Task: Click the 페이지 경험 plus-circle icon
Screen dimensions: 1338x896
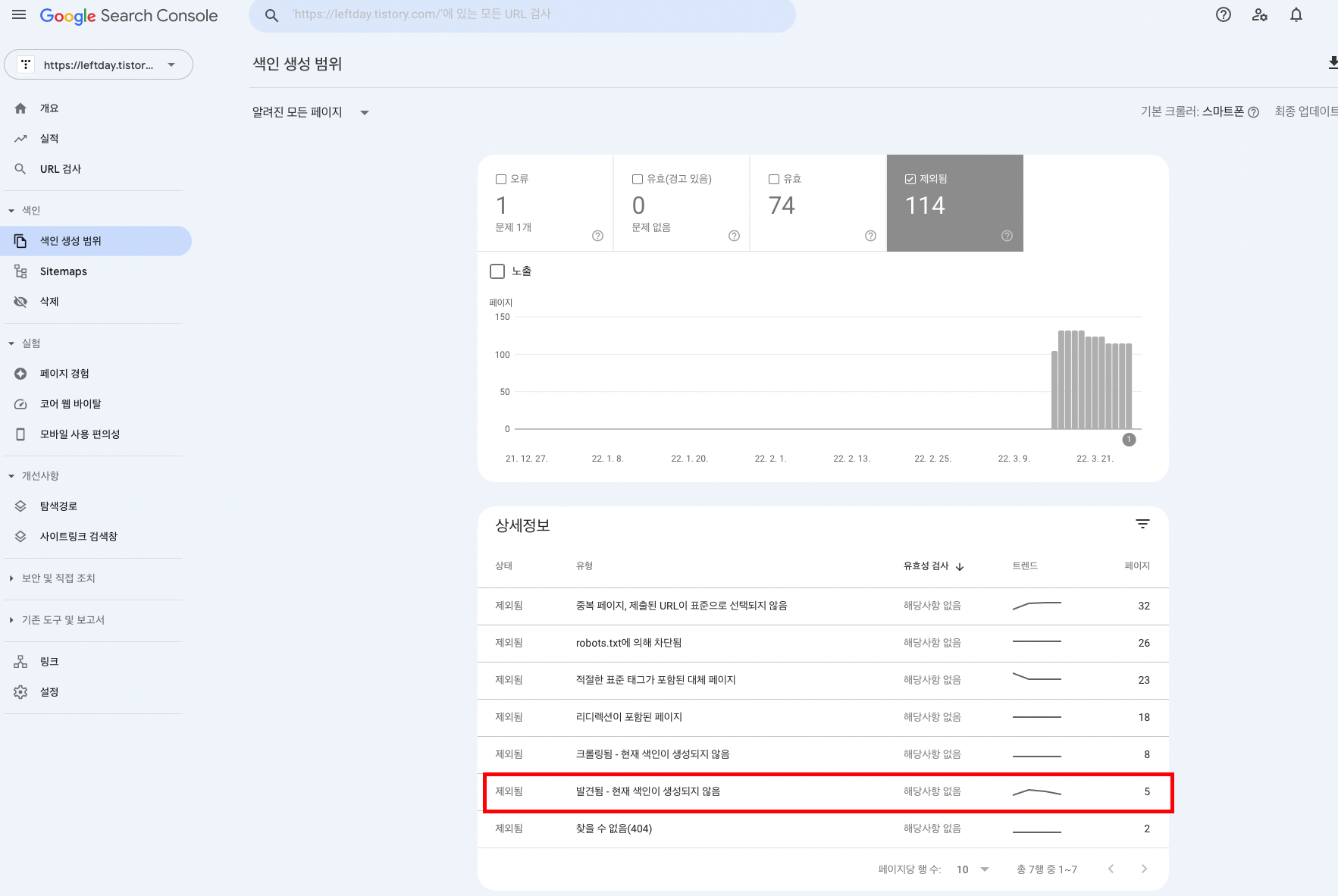Action: coord(20,374)
